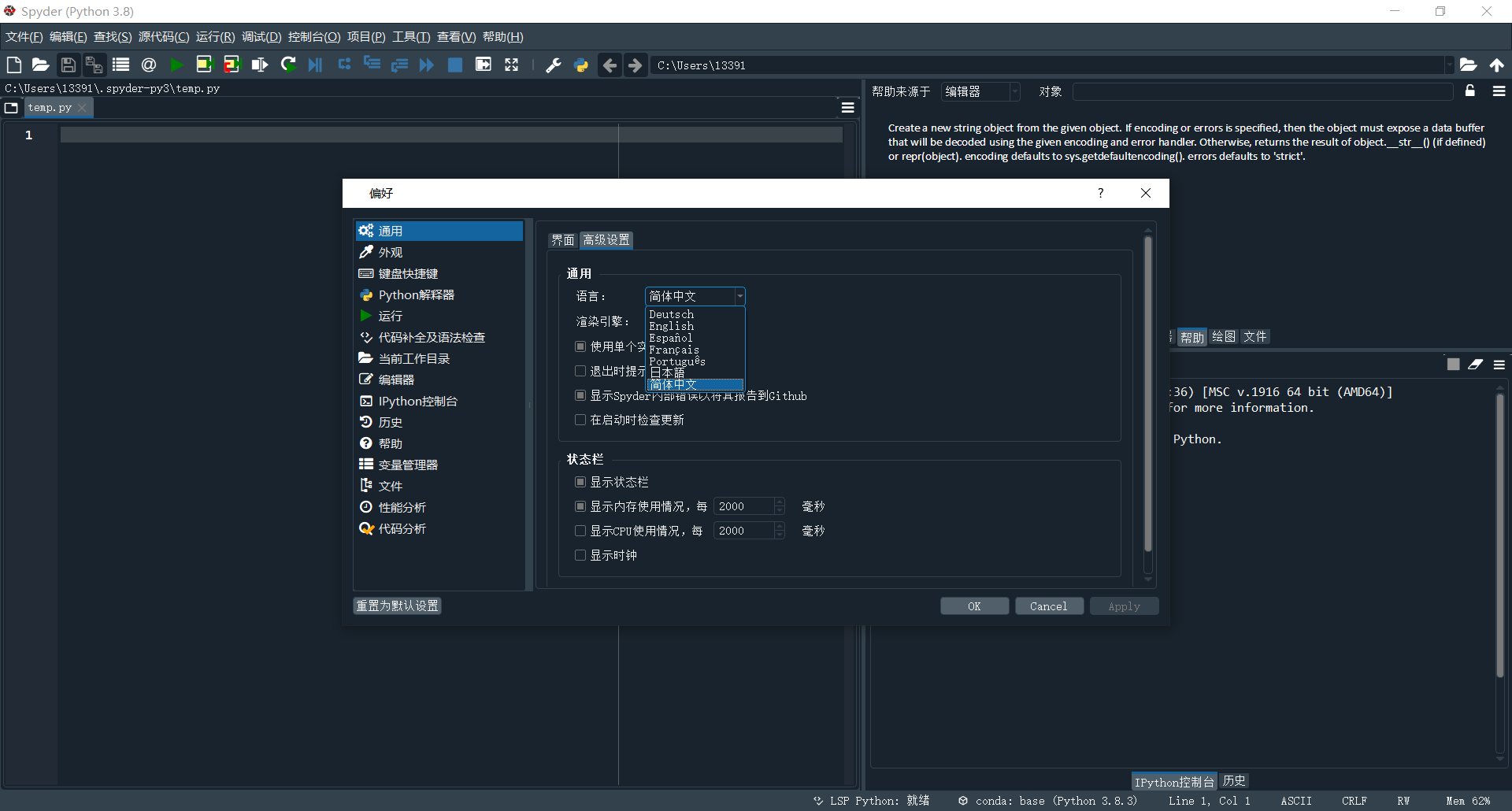1512x811 pixels.
Task: Save the current file
Action: pyautogui.click(x=69, y=65)
